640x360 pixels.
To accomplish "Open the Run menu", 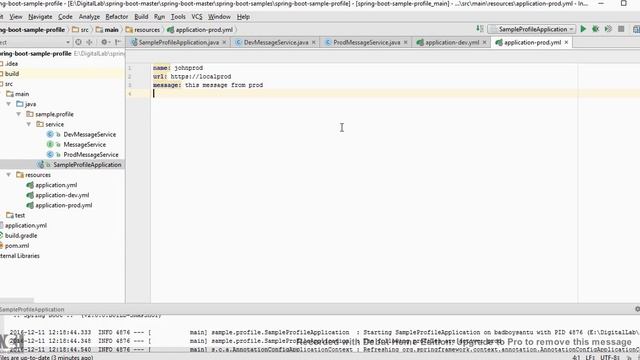I will pos(160,17).
